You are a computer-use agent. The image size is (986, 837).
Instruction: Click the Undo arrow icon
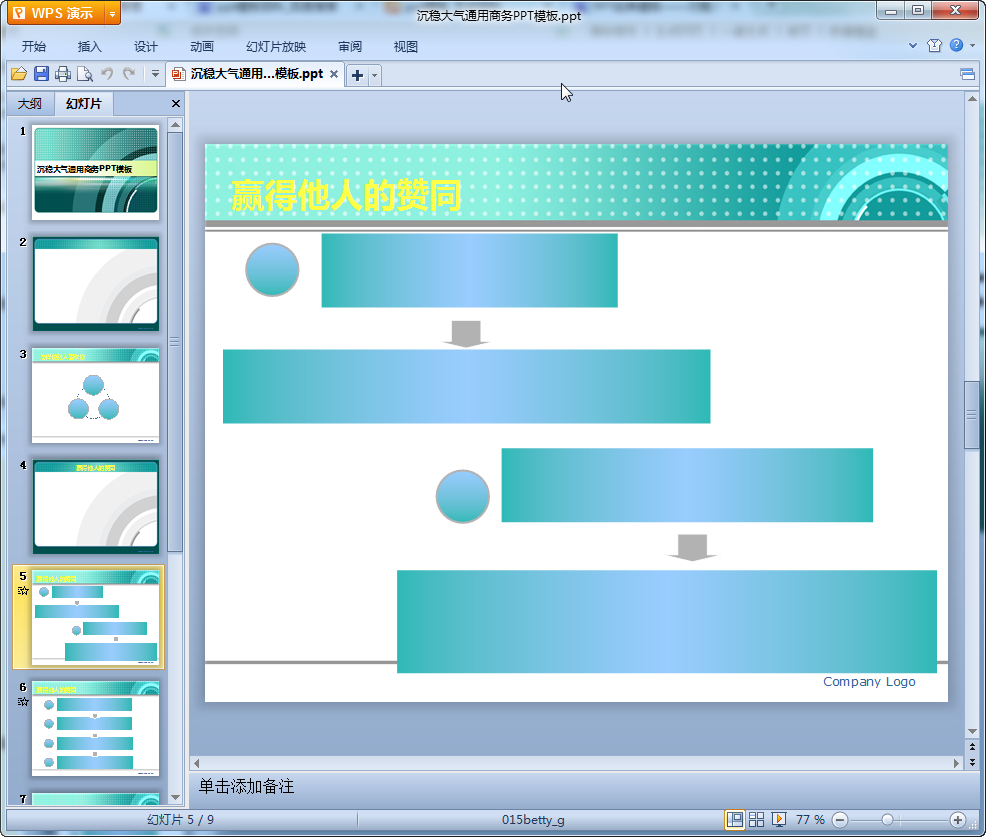coord(108,74)
